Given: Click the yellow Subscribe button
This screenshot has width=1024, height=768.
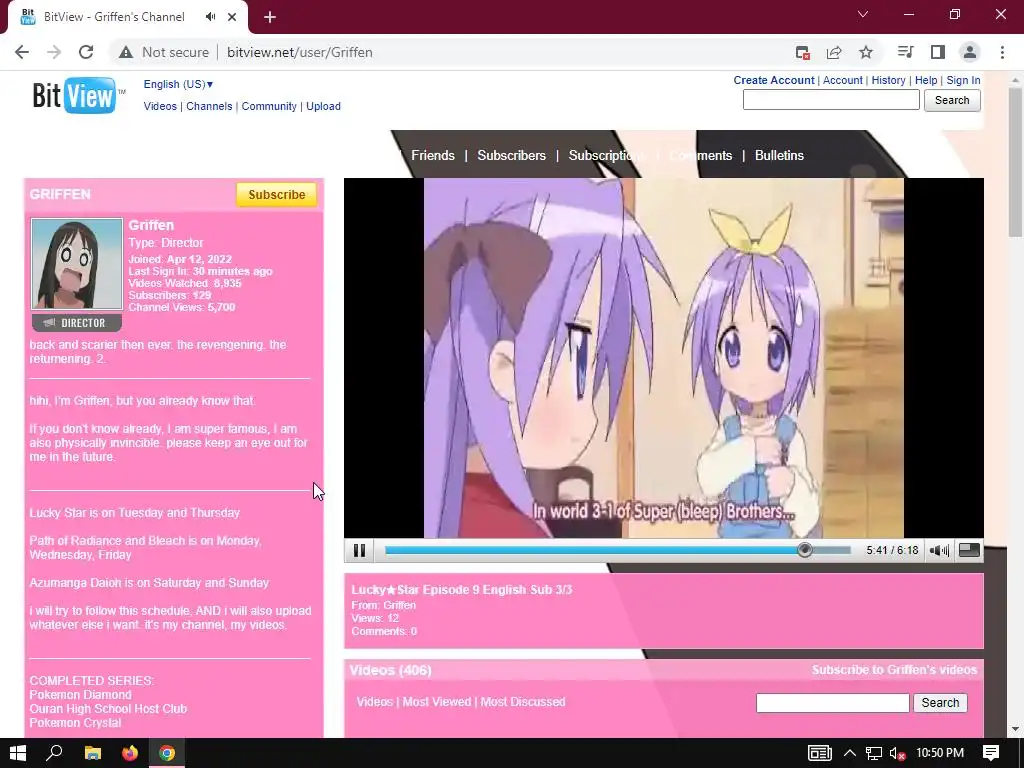Looking at the screenshot, I should [x=276, y=195].
